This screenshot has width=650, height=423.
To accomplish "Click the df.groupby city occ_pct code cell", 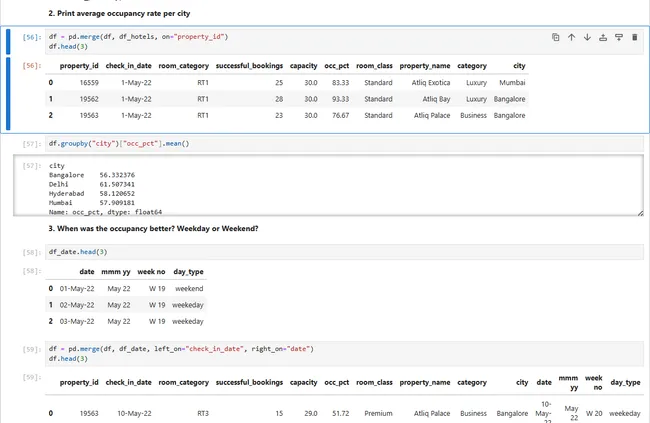I will 344,143.
